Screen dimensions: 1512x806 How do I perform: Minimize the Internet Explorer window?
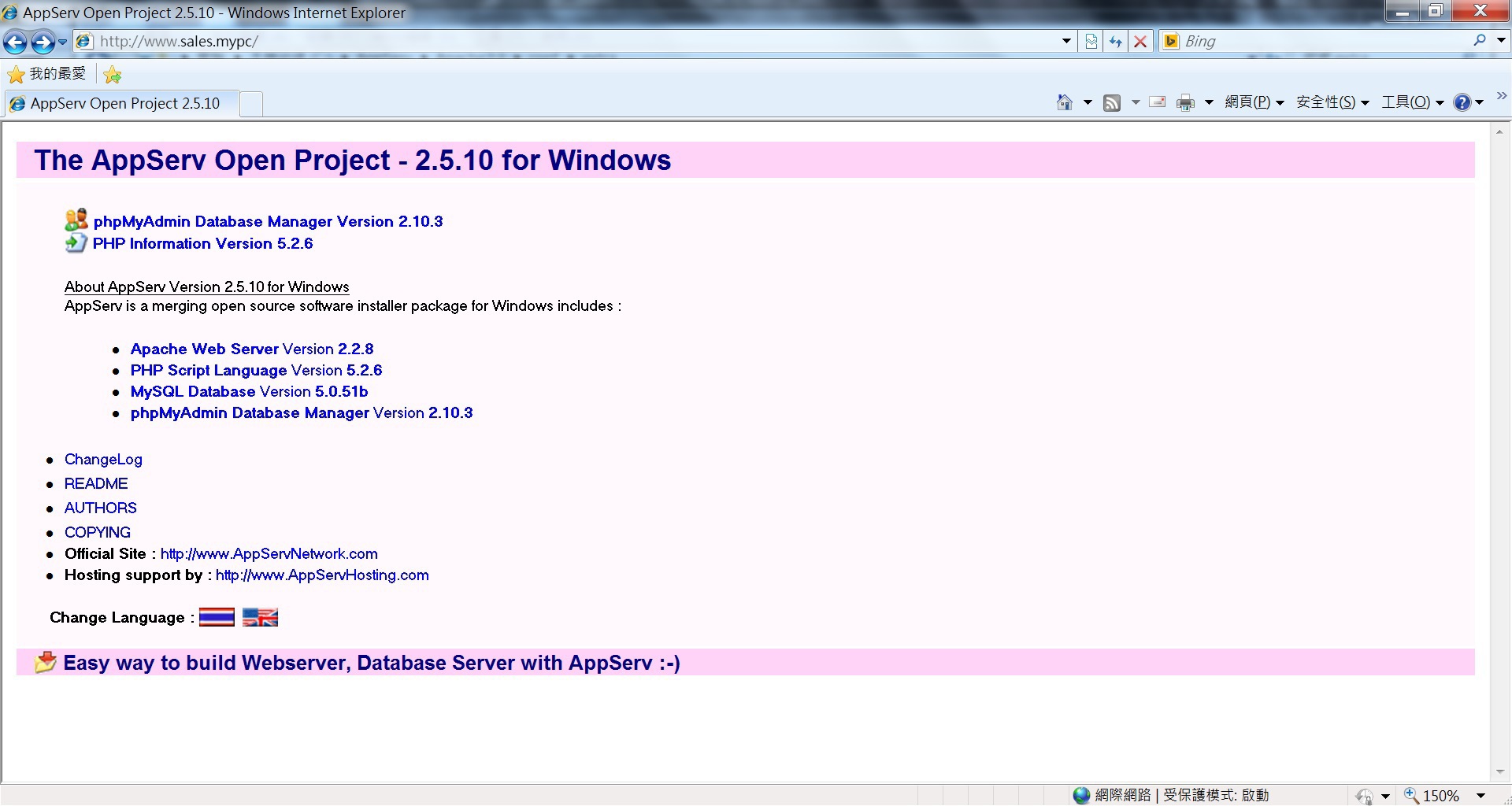pos(1403,11)
